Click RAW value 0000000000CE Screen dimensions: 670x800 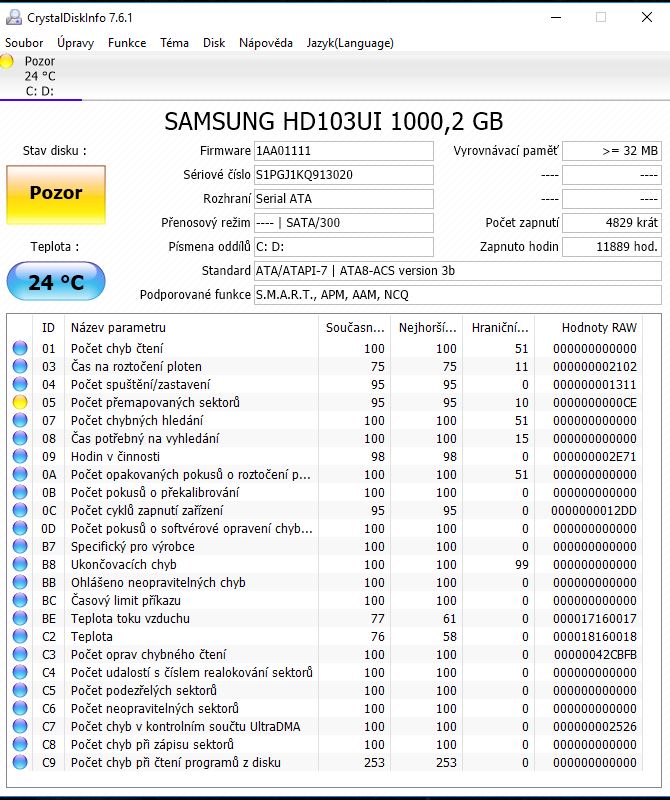coord(594,403)
